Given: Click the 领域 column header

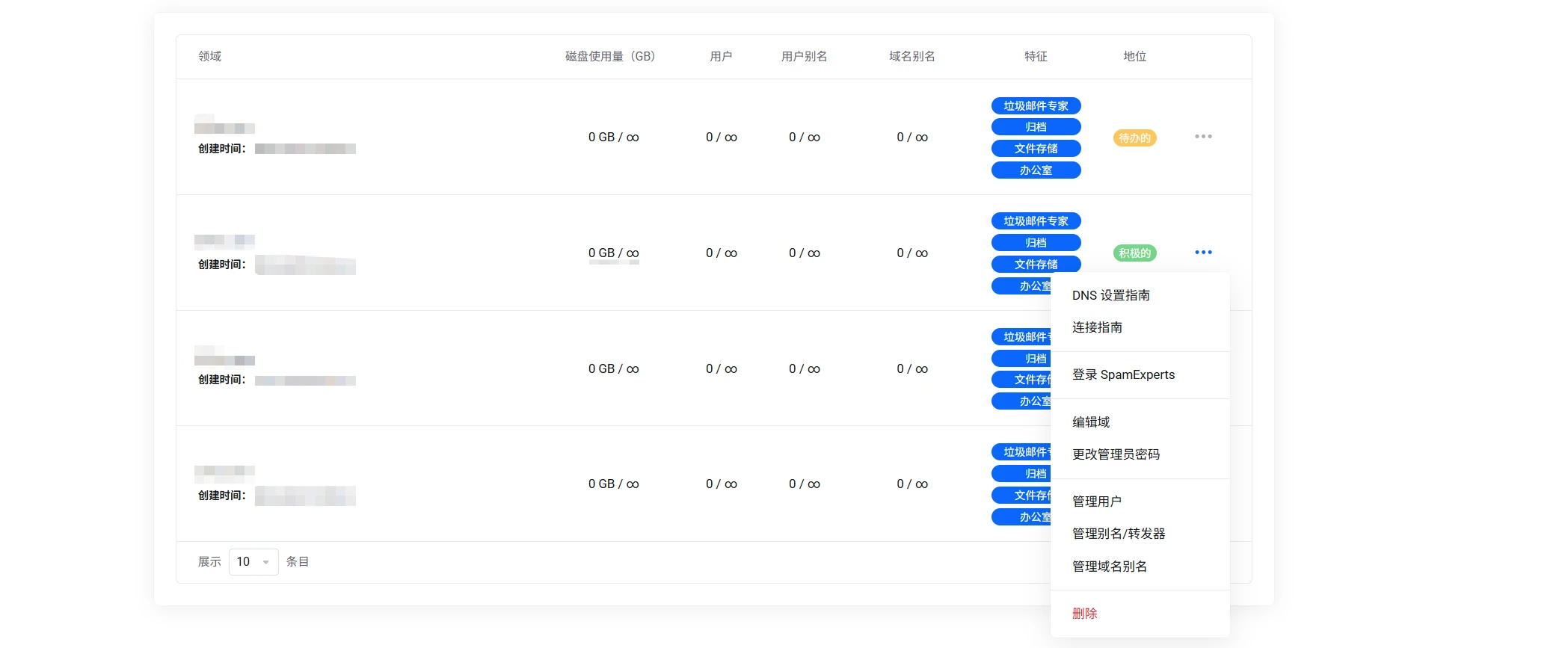Looking at the screenshot, I should [x=209, y=56].
